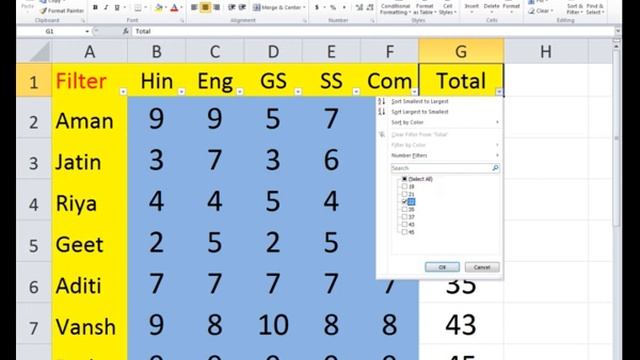Check the 18 filter value
Image resolution: width=640 pixels, height=360 pixels.
pyautogui.click(x=404, y=187)
